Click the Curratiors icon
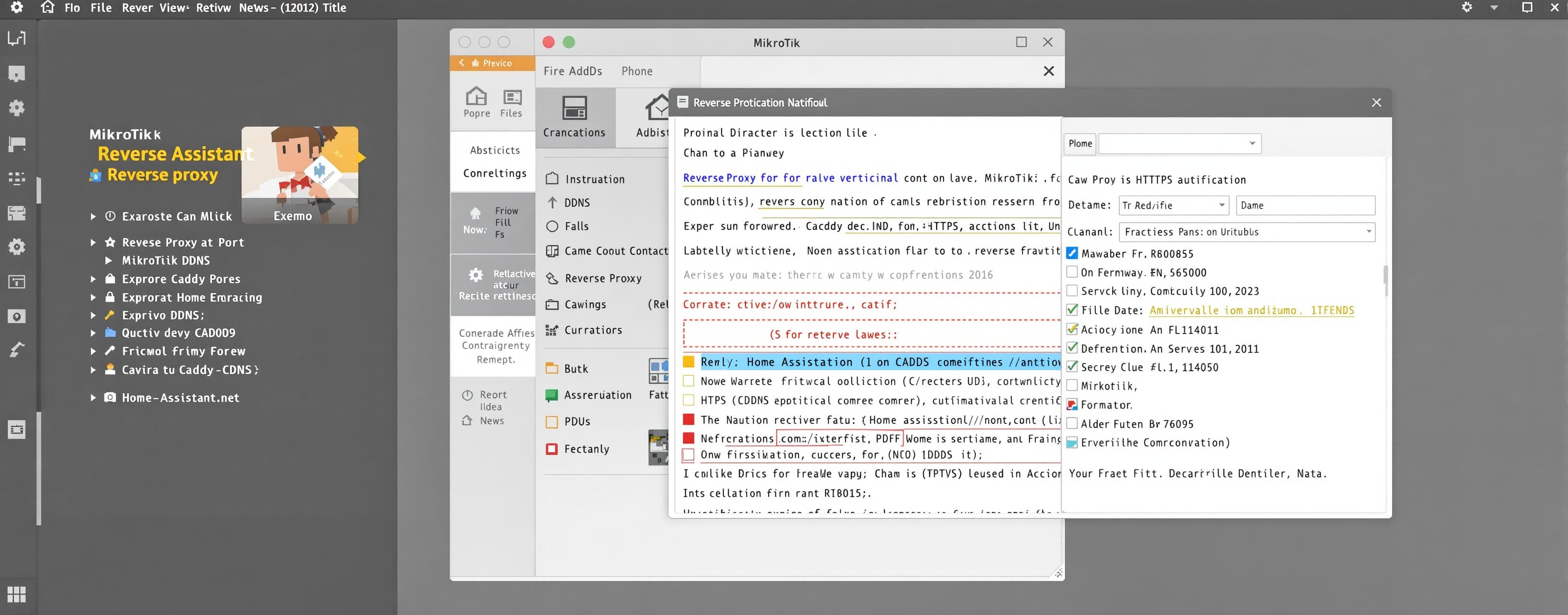 (551, 330)
